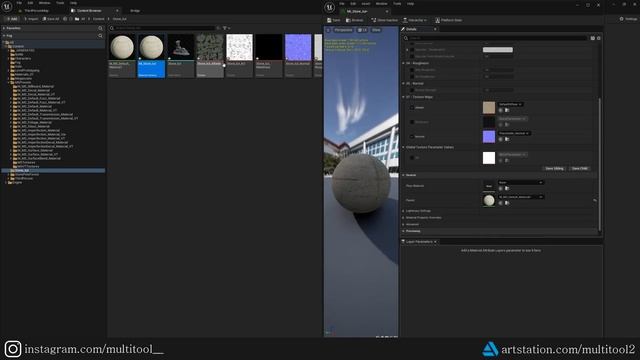The width and height of the screenshot is (640, 360).
Task: Focus the Content Browser asset search field
Action: pyautogui.click(x=165, y=28)
